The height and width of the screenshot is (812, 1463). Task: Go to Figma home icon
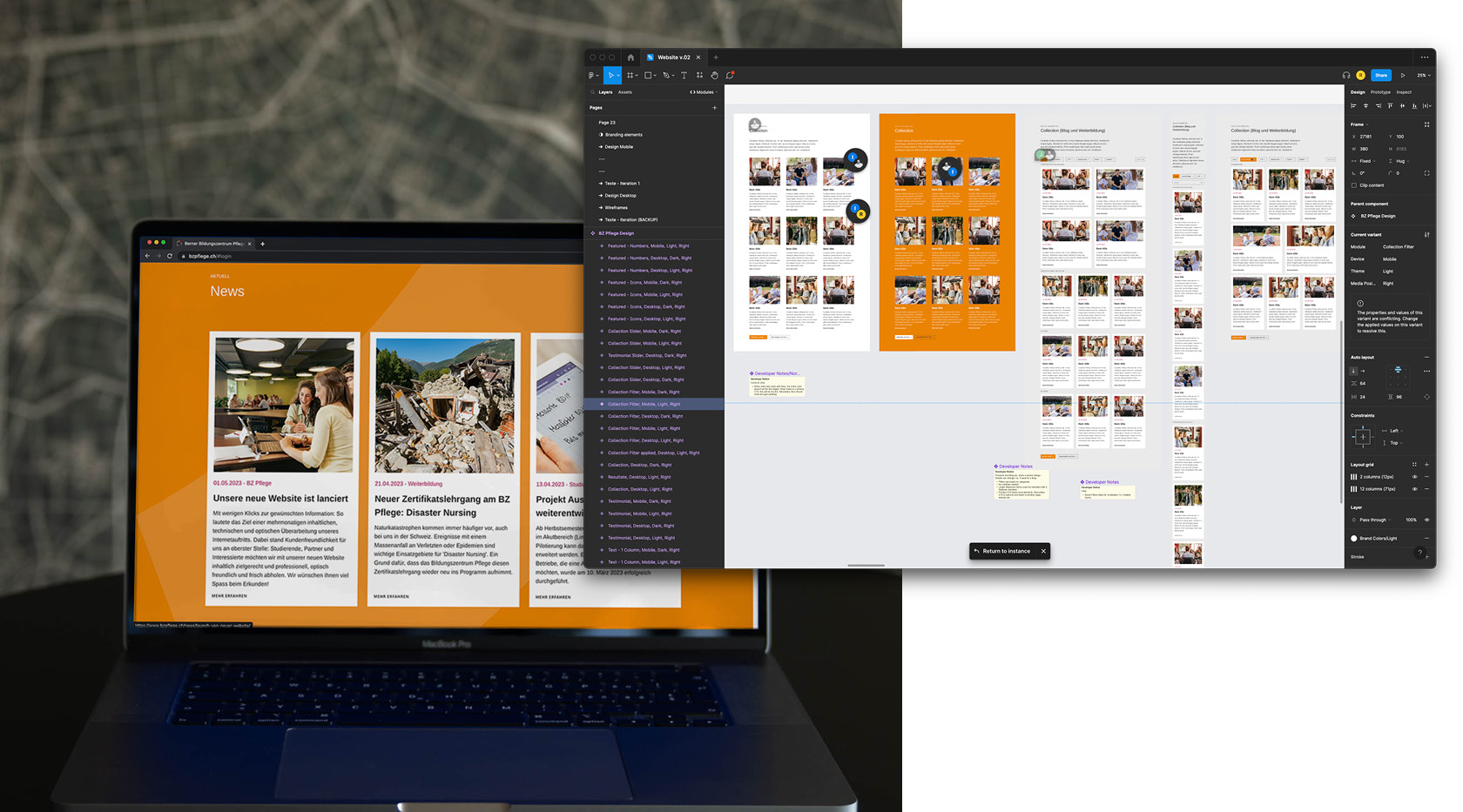pos(630,57)
